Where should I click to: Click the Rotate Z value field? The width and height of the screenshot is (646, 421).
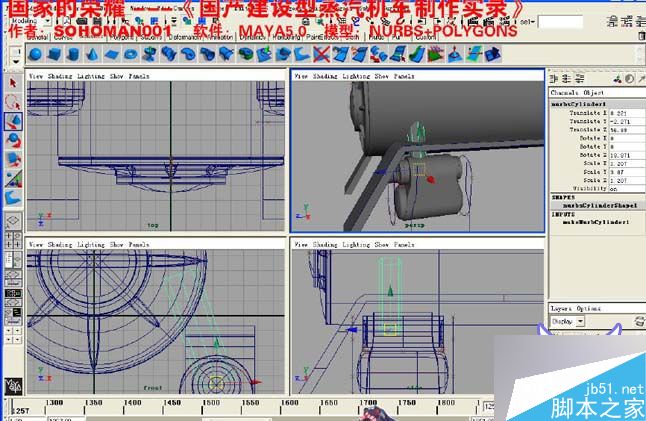point(627,155)
